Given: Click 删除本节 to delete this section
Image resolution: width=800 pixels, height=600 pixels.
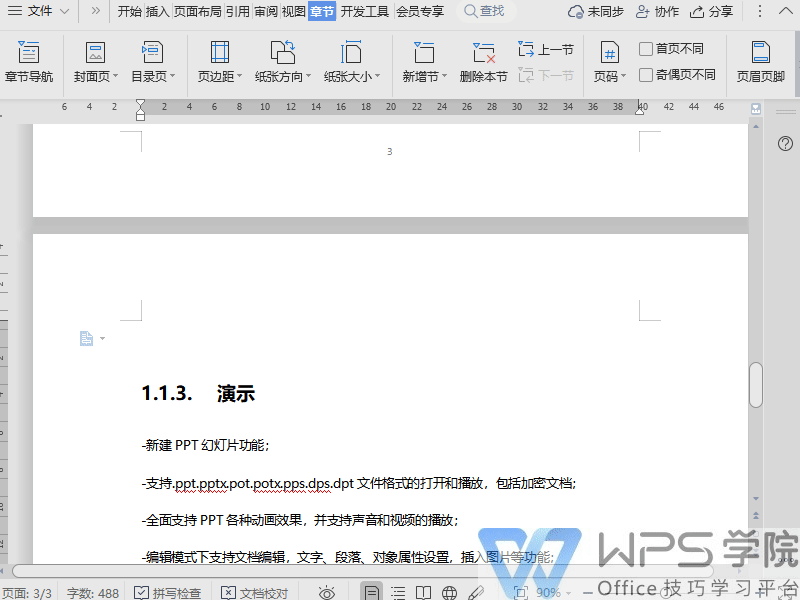Looking at the screenshot, I should [x=484, y=62].
